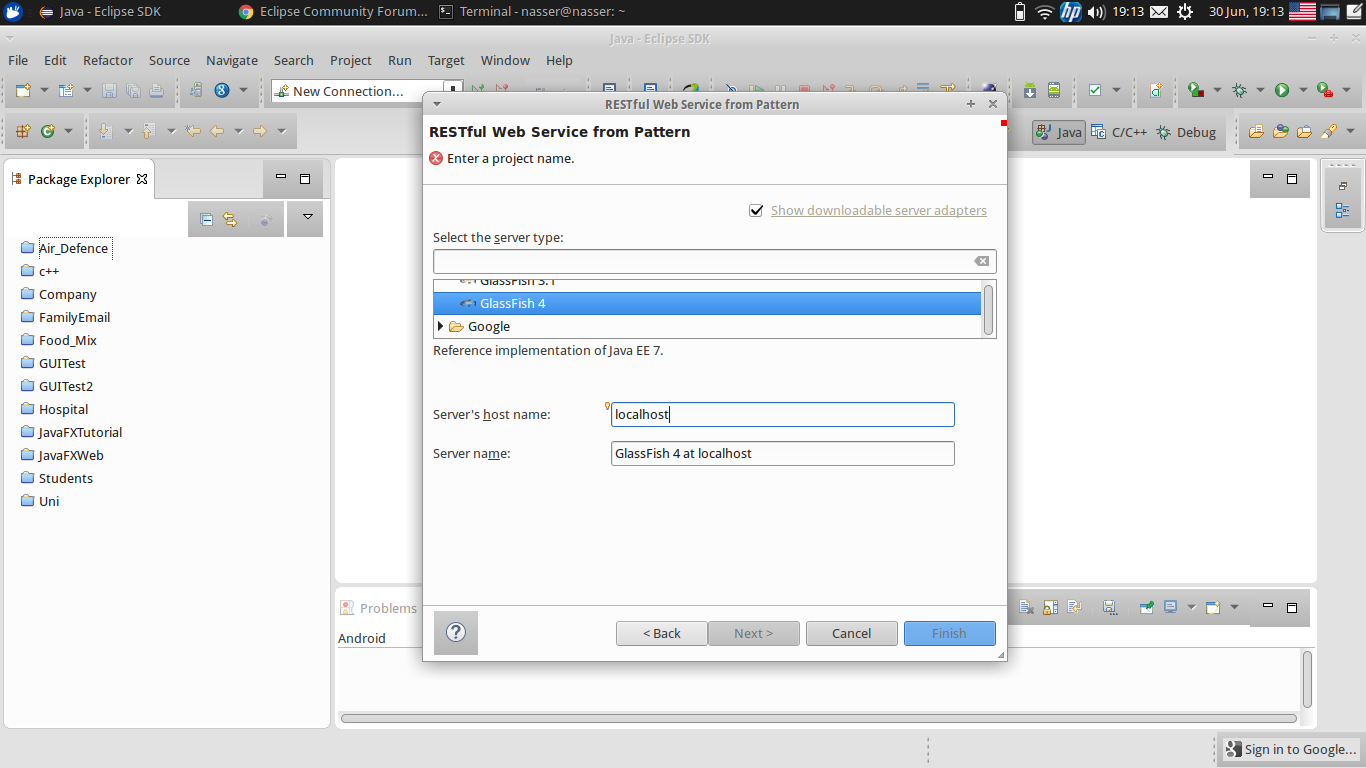
Task: Click the Console view horizontal scrollbar
Action: pyautogui.click(x=819, y=718)
